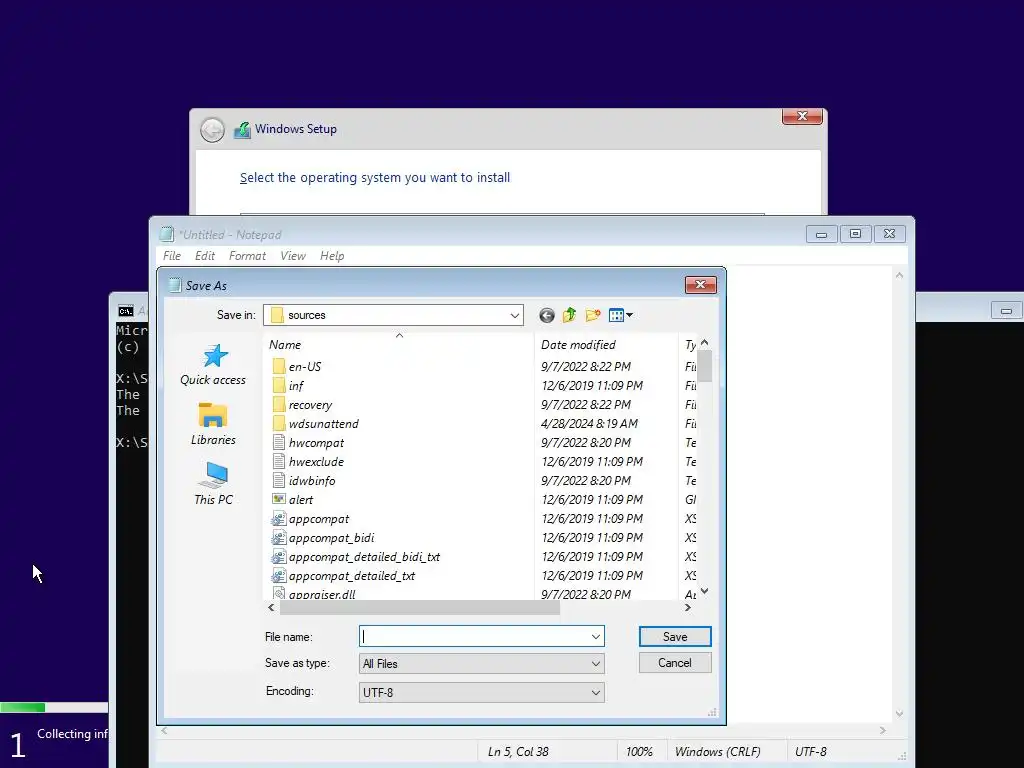The width and height of the screenshot is (1024, 768).
Task: Create a new folder icon
Action: pos(593,315)
